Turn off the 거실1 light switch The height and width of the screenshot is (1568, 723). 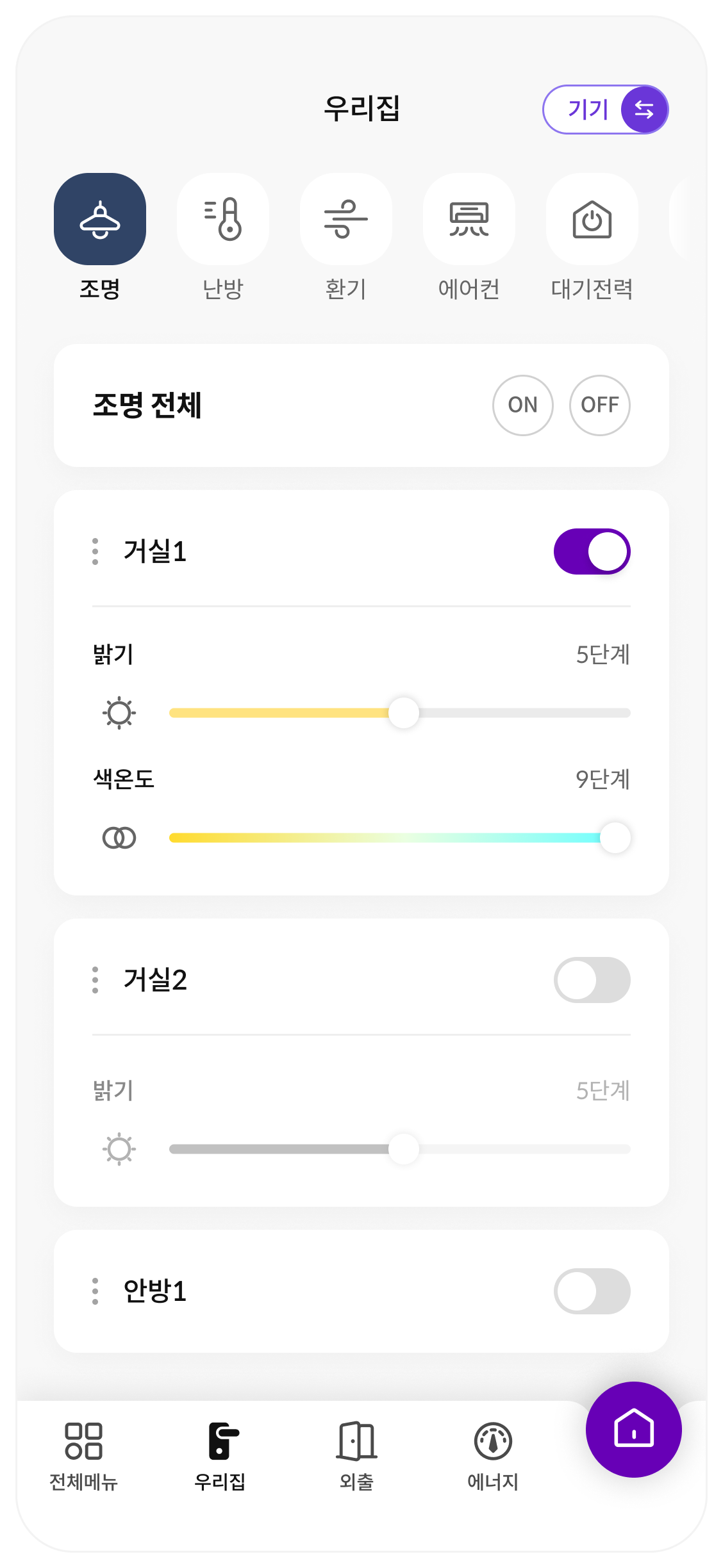point(592,551)
